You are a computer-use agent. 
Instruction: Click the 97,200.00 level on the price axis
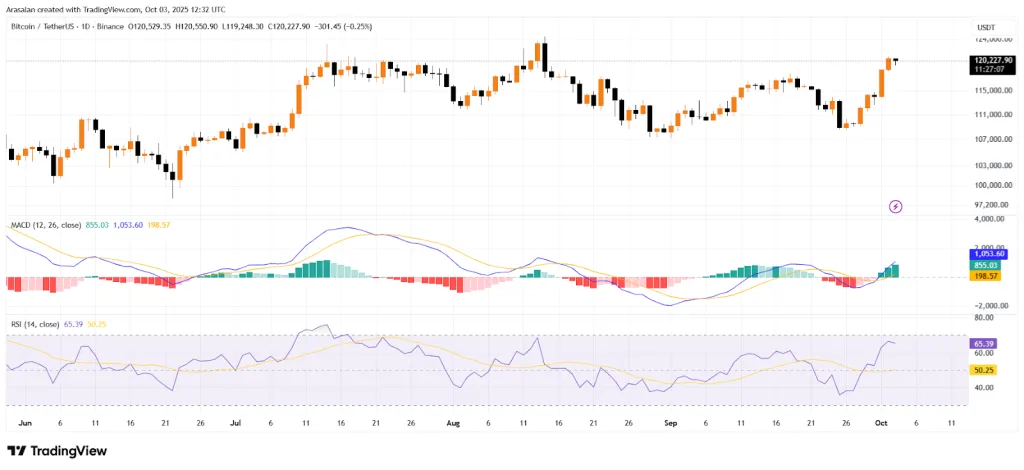point(990,204)
